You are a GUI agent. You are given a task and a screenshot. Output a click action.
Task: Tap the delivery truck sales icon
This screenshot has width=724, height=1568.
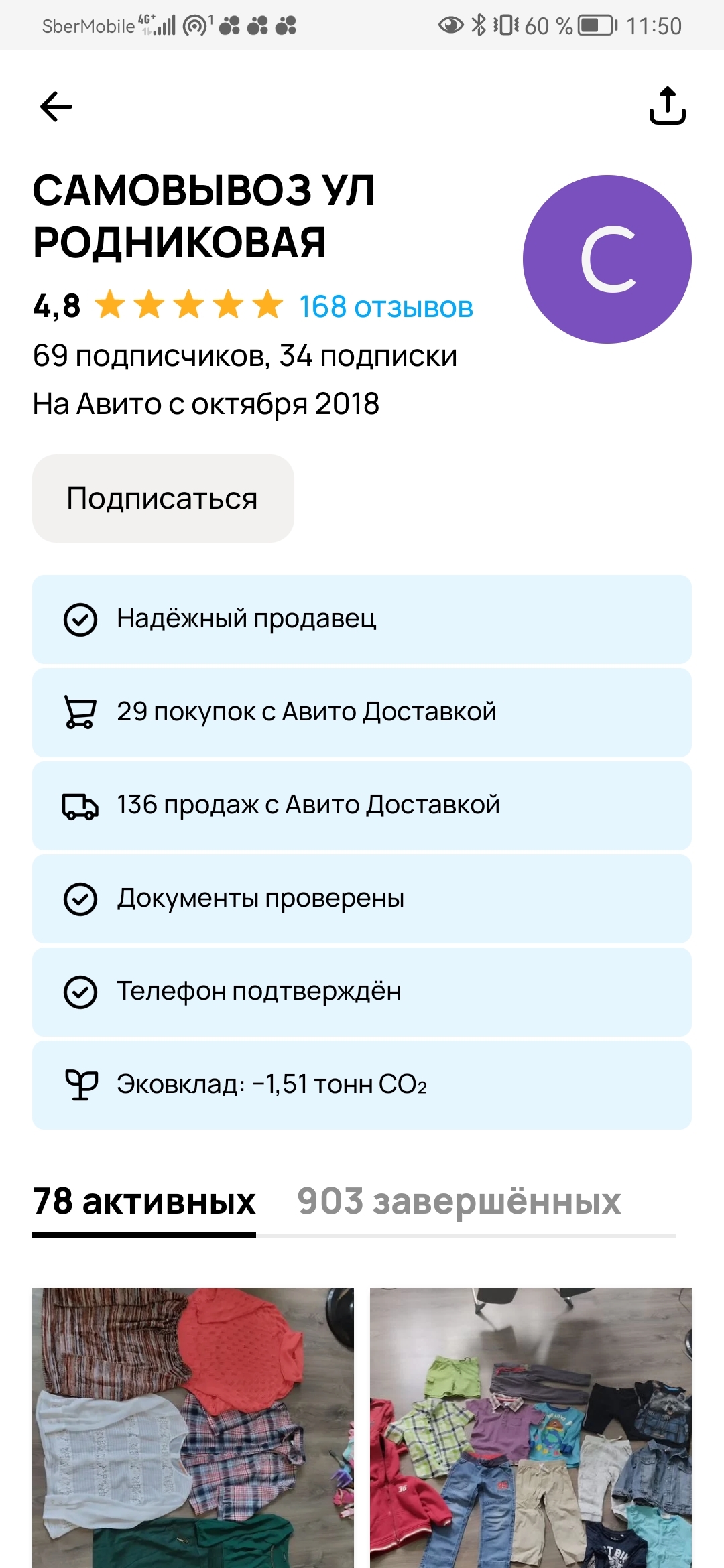(80, 805)
